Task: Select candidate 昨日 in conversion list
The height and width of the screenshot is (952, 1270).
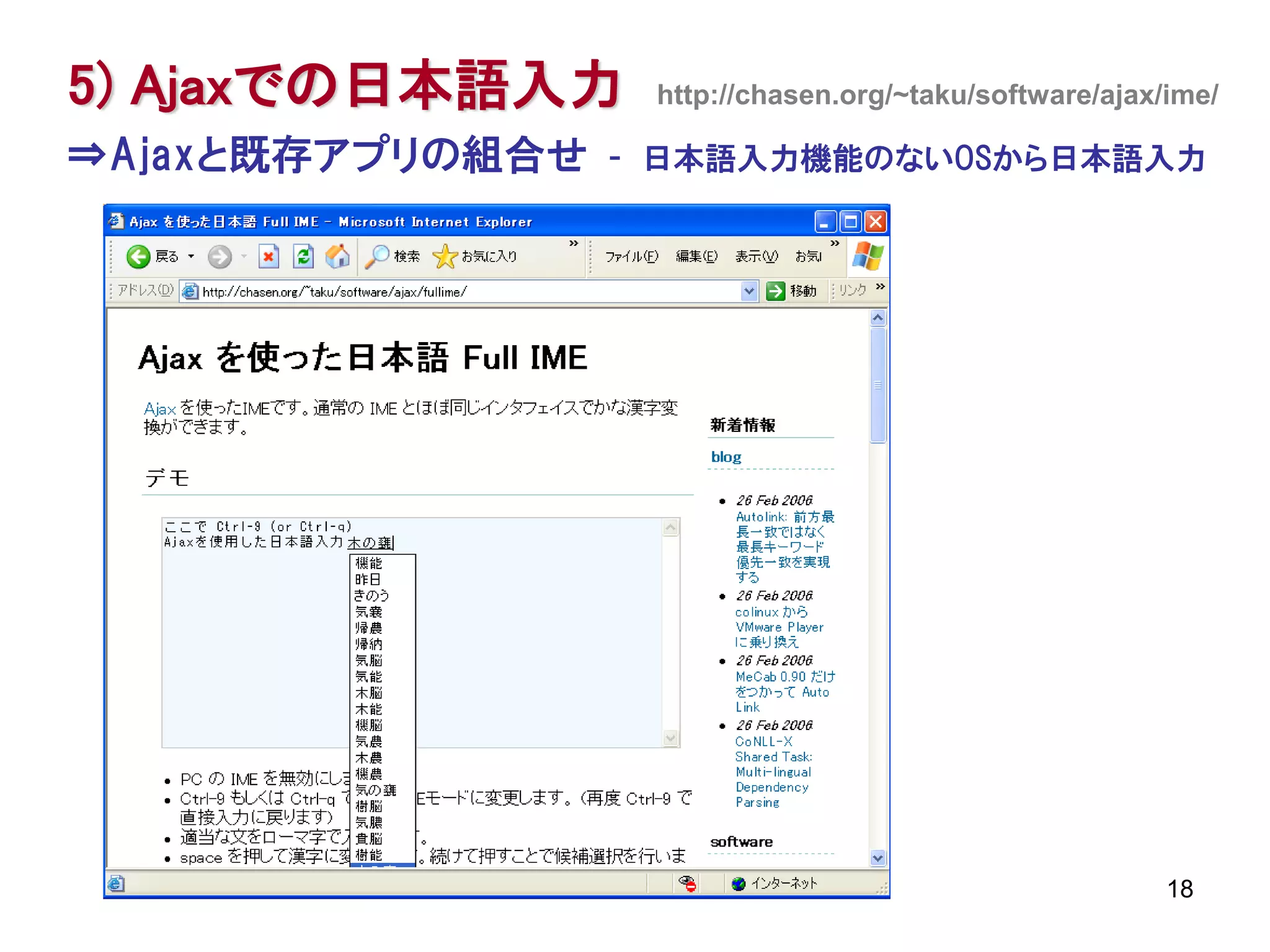Action: [368, 579]
